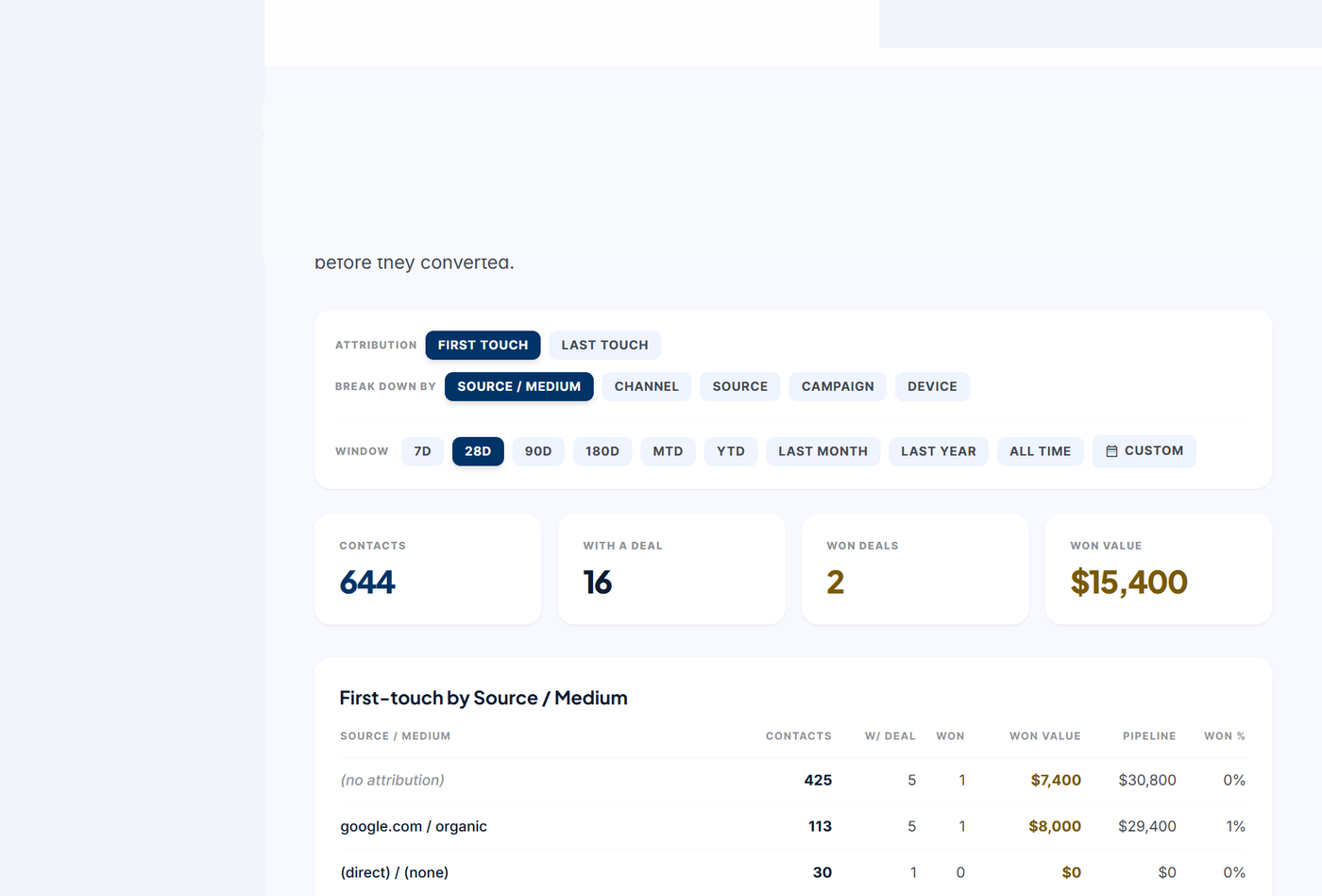This screenshot has width=1322, height=896.
Task: Click the Won Value $15,400 card
Action: point(1159,569)
